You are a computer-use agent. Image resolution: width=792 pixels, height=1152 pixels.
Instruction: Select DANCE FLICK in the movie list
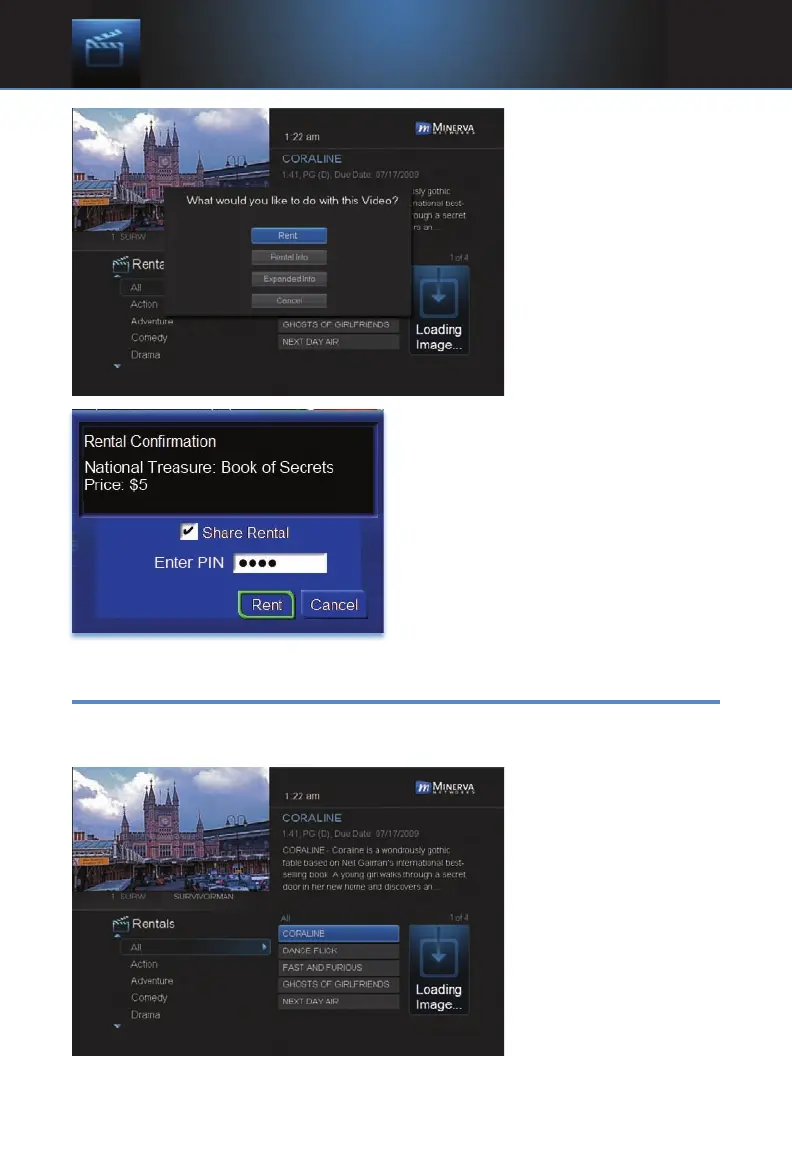(x=339, y=951)
